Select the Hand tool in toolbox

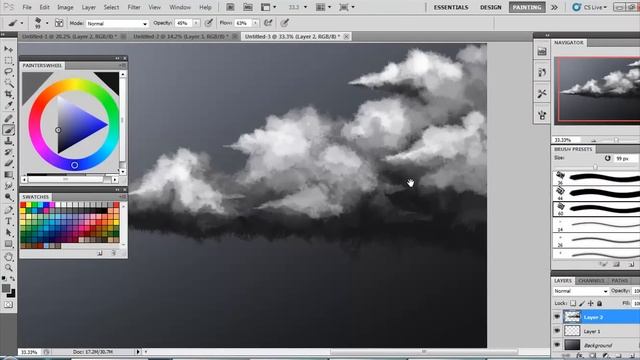tap(8, 257)
